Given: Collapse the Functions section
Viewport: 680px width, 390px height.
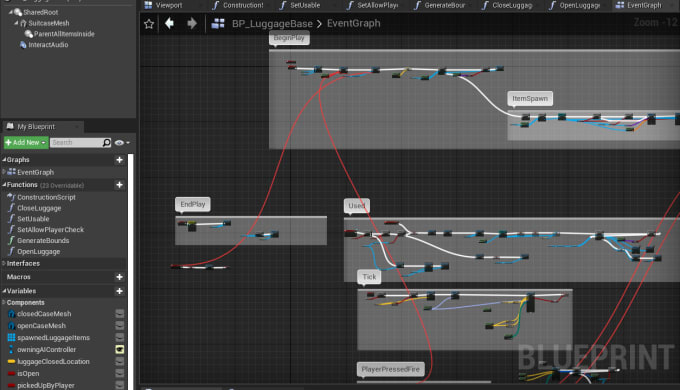Looking at the screenshot, I should (x=4, y=185).
